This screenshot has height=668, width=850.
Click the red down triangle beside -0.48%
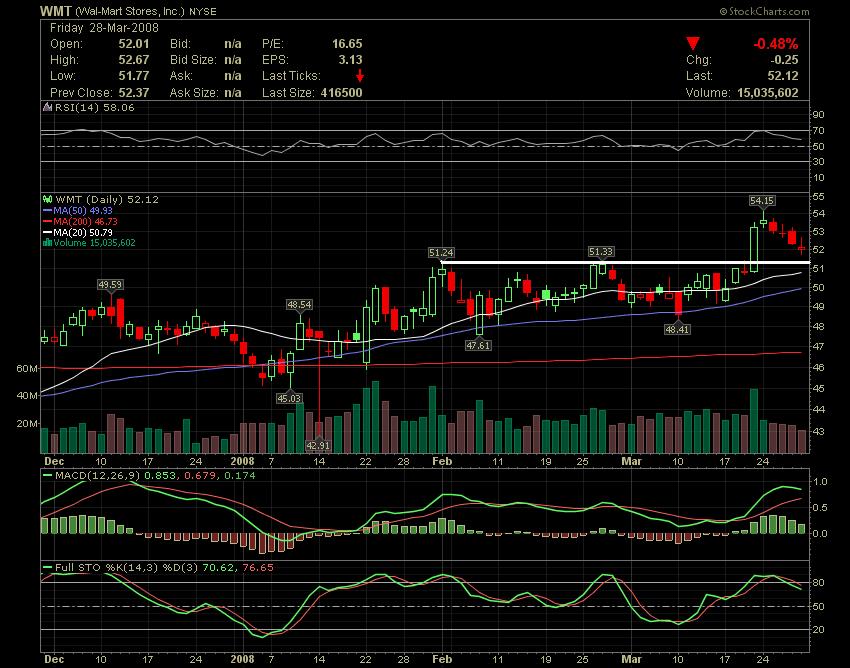click(693, 43)
